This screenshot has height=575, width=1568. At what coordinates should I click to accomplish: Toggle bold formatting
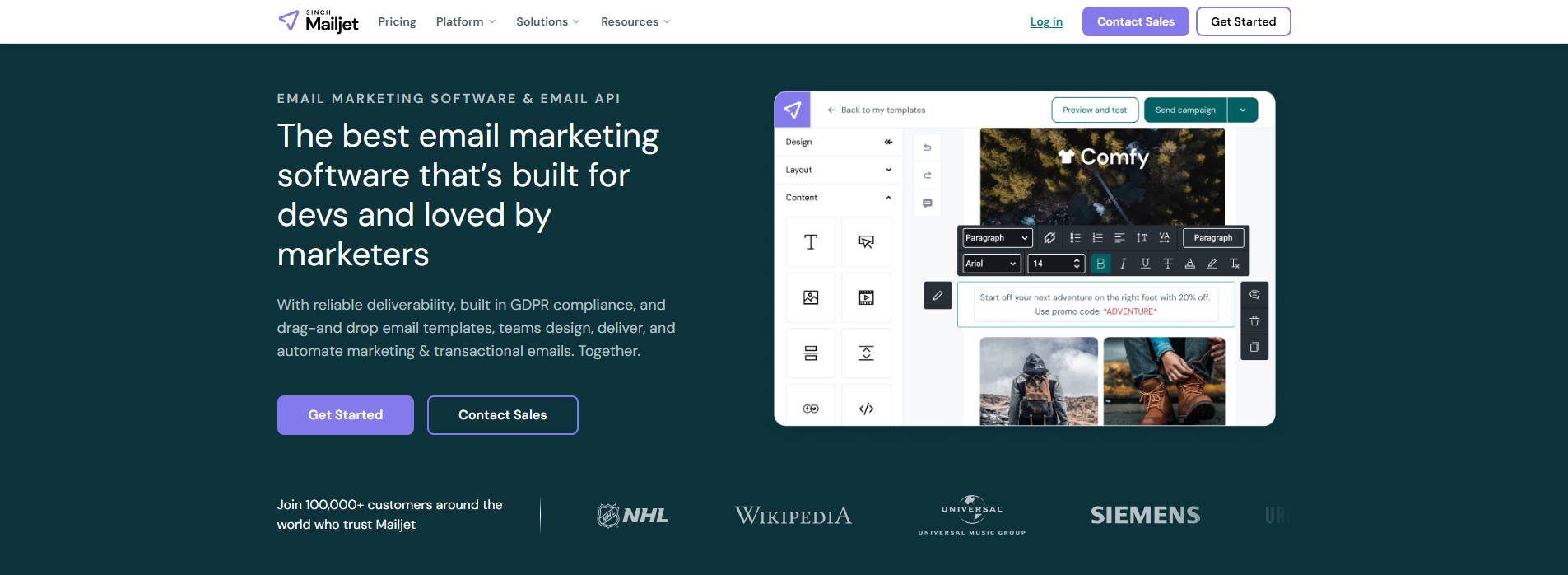click(1100, 264)
